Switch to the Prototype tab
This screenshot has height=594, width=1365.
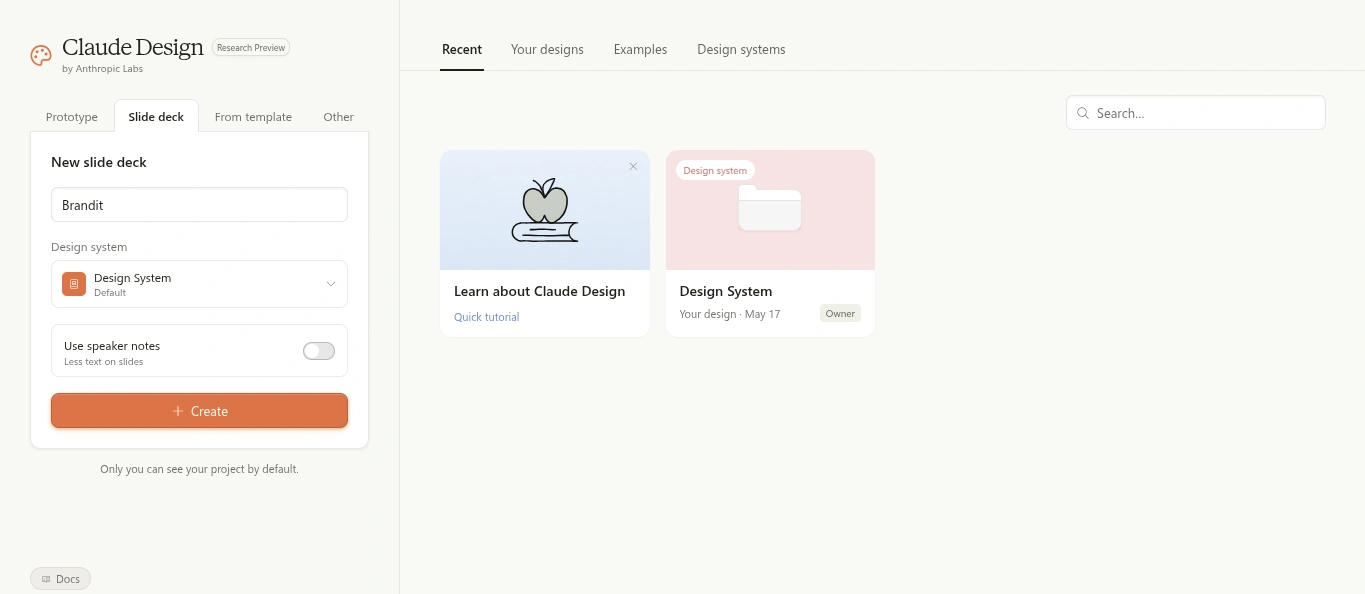72,117
